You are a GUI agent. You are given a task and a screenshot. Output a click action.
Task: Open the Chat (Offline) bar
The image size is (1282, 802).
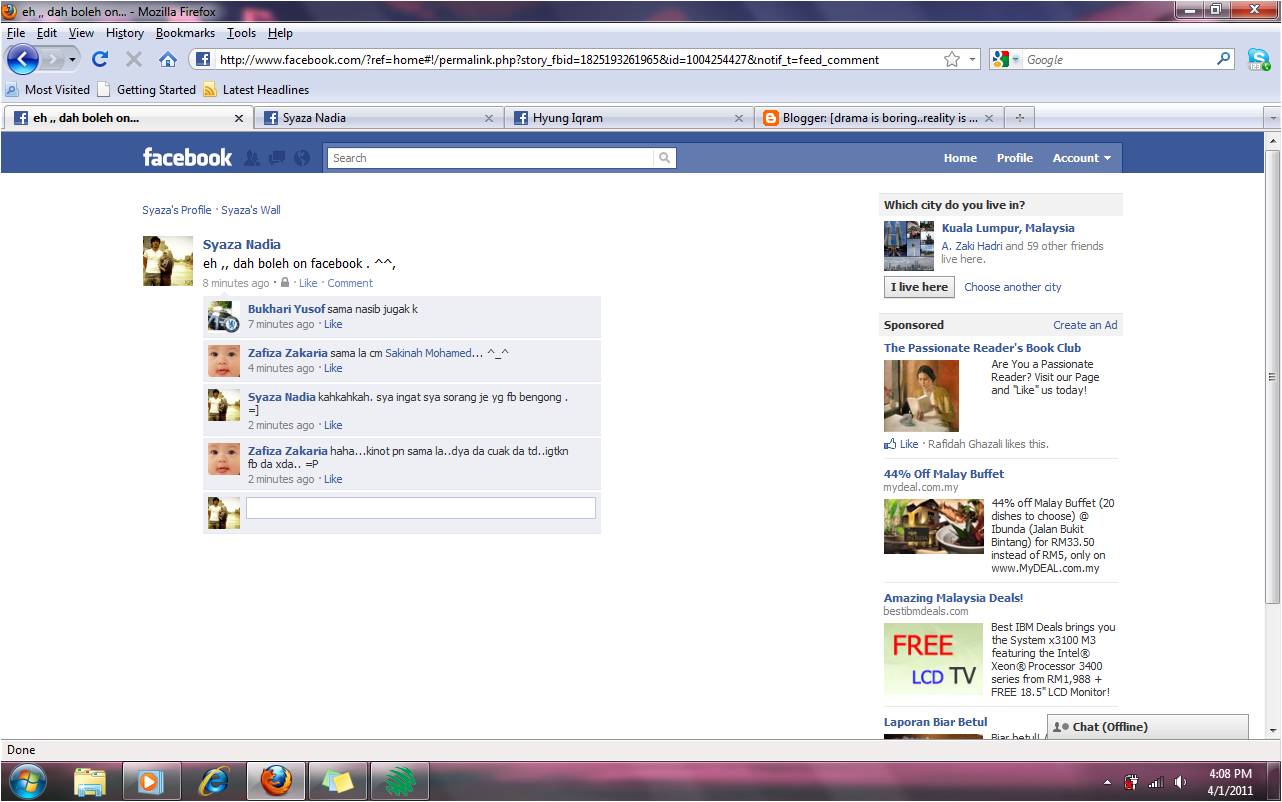point(1148,727)
